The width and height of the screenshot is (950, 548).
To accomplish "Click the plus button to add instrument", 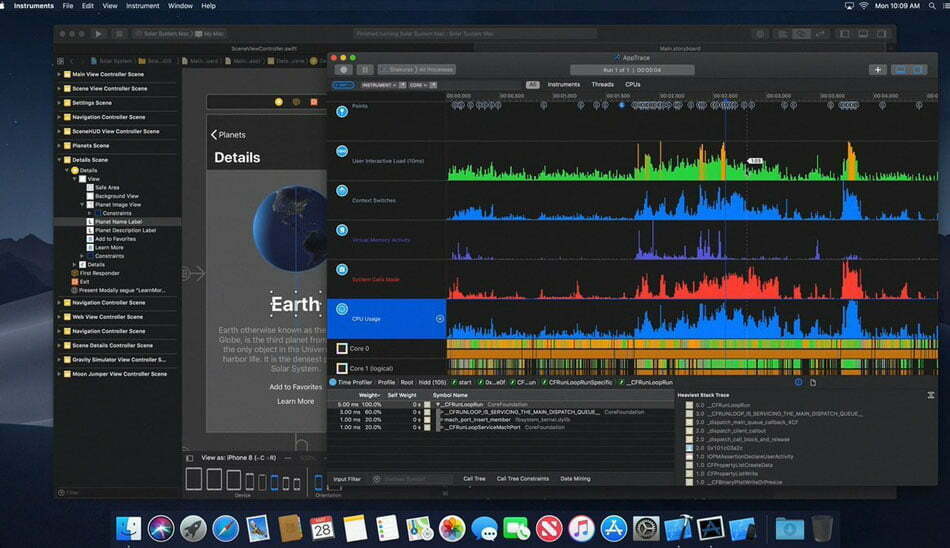I will [877, 70].
